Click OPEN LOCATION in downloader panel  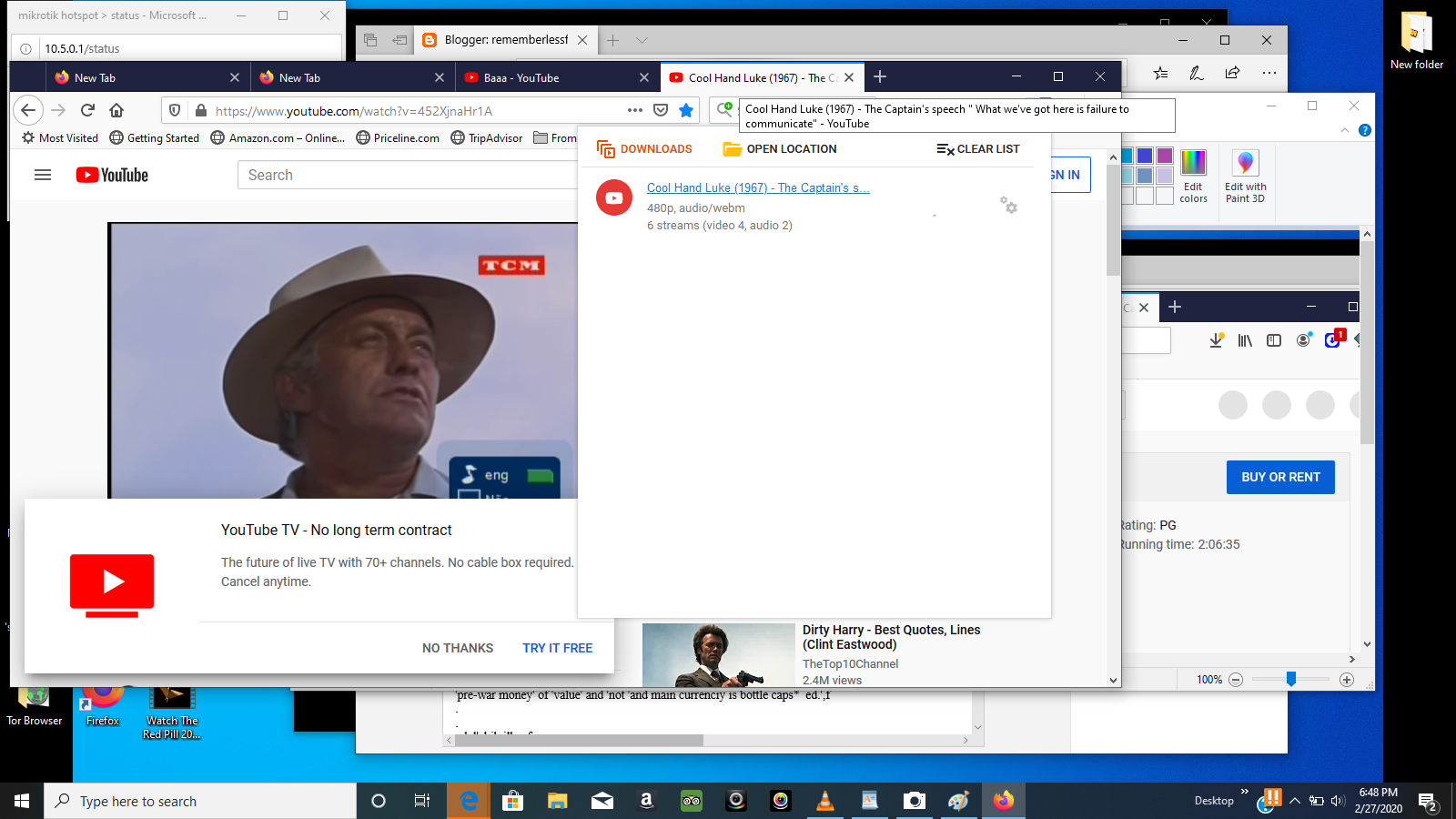click(780, 149)
